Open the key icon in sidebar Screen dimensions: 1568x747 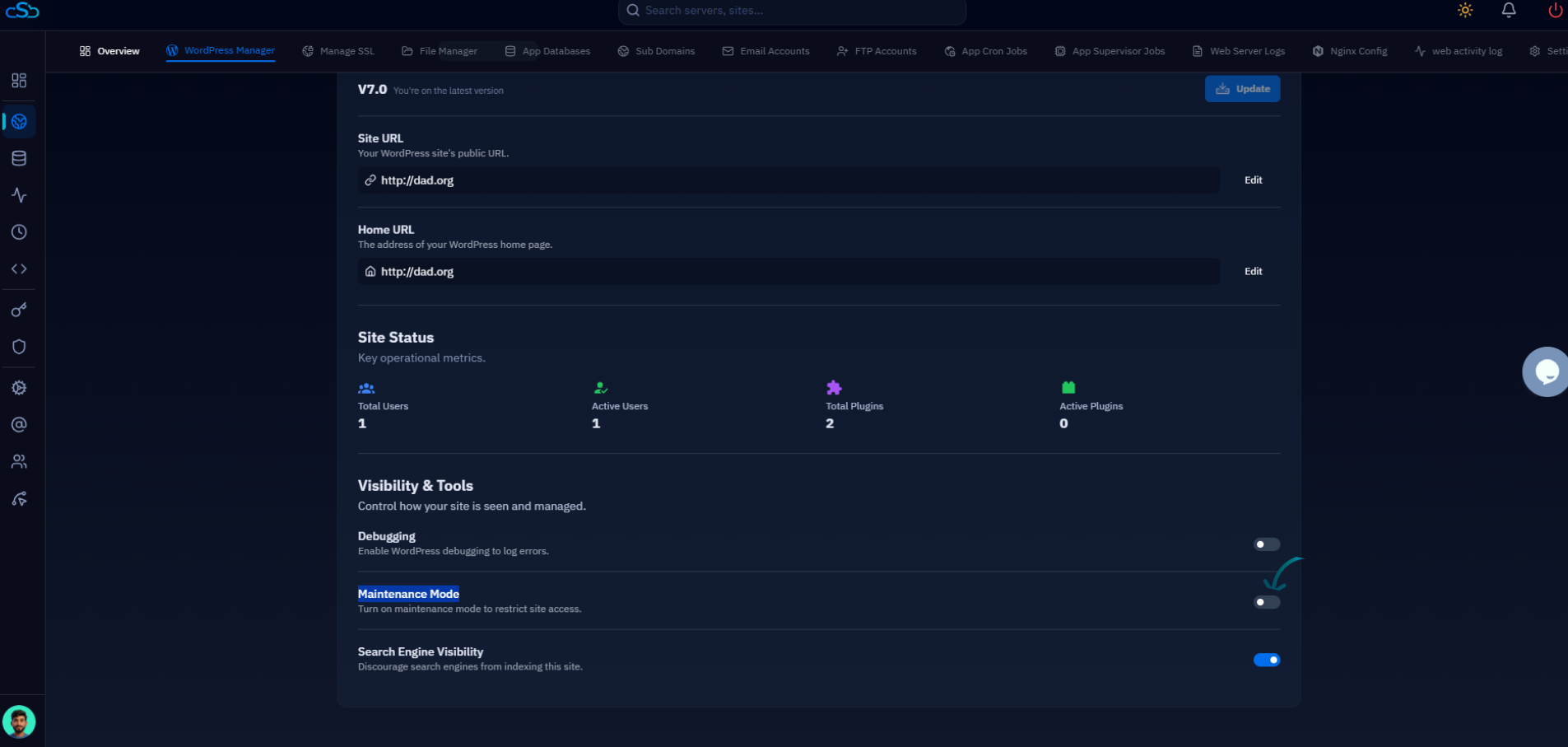[19, 310]
